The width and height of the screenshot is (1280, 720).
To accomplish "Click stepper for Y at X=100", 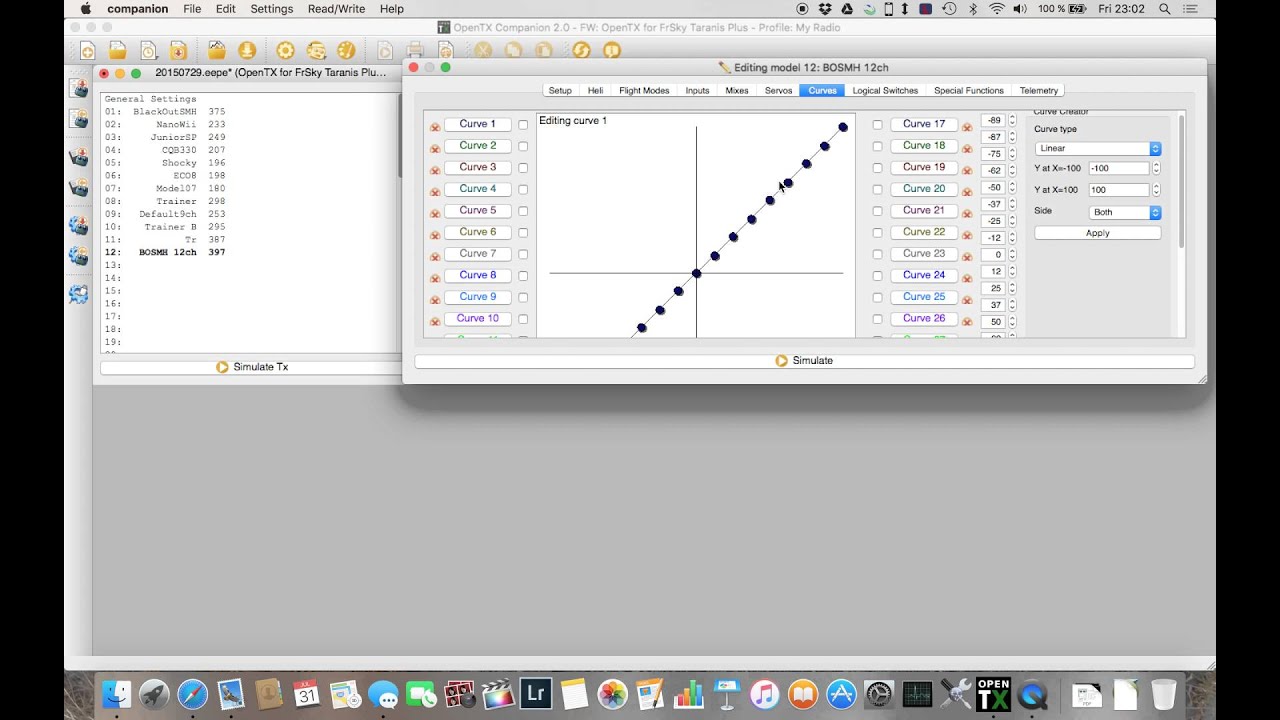I will (1156, 190).
